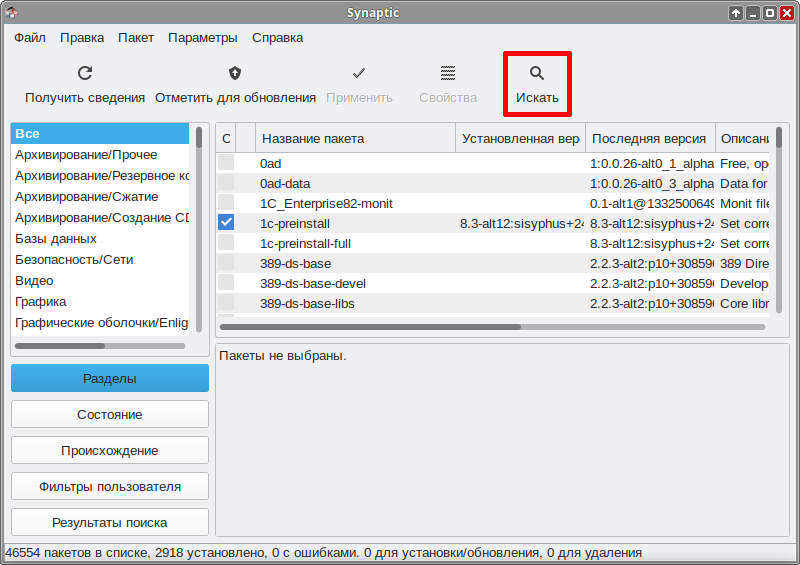Select category Архивирование/Сжатие
This screenshot has height=565, width=800.
[100, 196]
